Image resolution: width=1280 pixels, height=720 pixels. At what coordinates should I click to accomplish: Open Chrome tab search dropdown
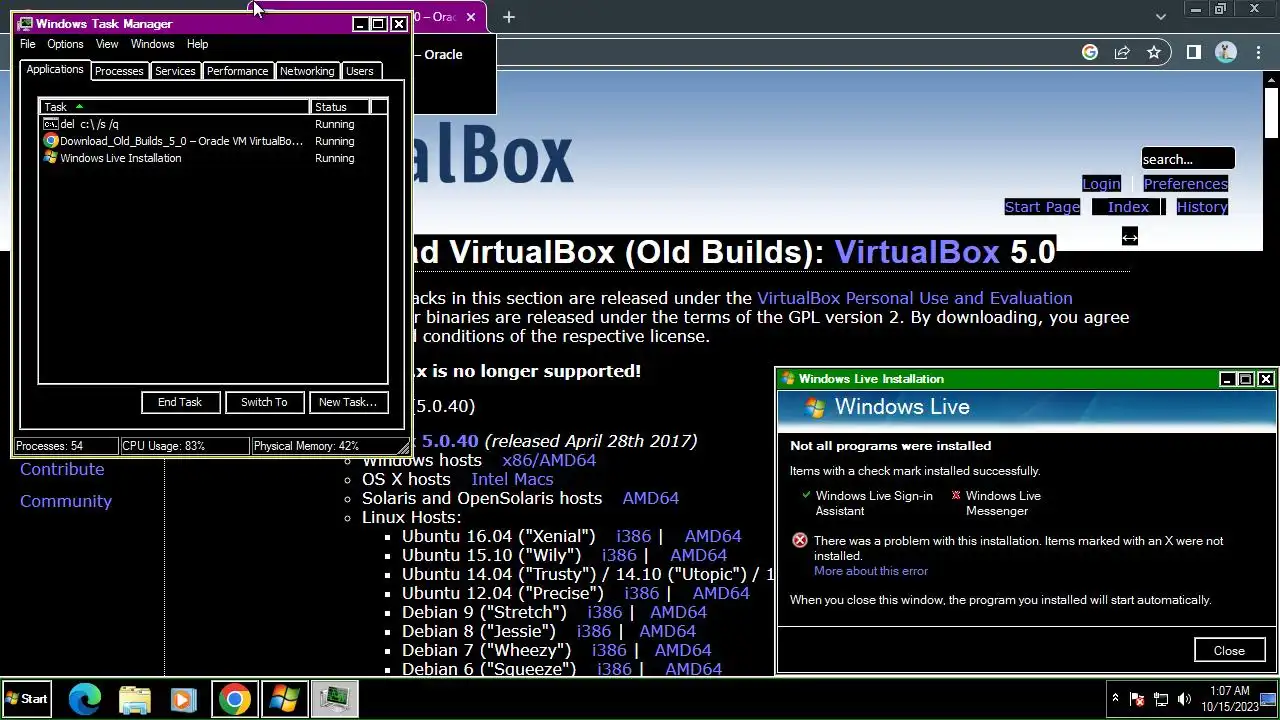point(1161,16)
